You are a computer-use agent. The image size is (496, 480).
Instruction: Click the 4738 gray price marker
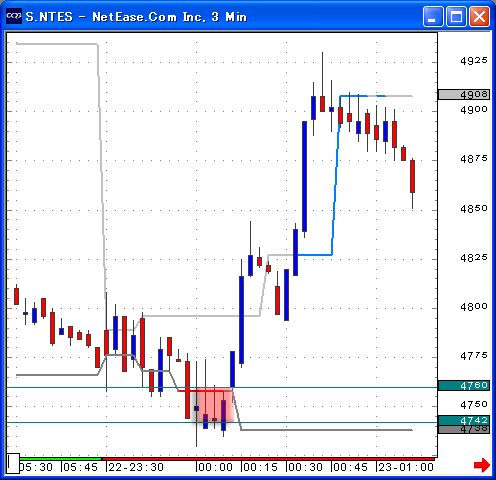point(464,429)
